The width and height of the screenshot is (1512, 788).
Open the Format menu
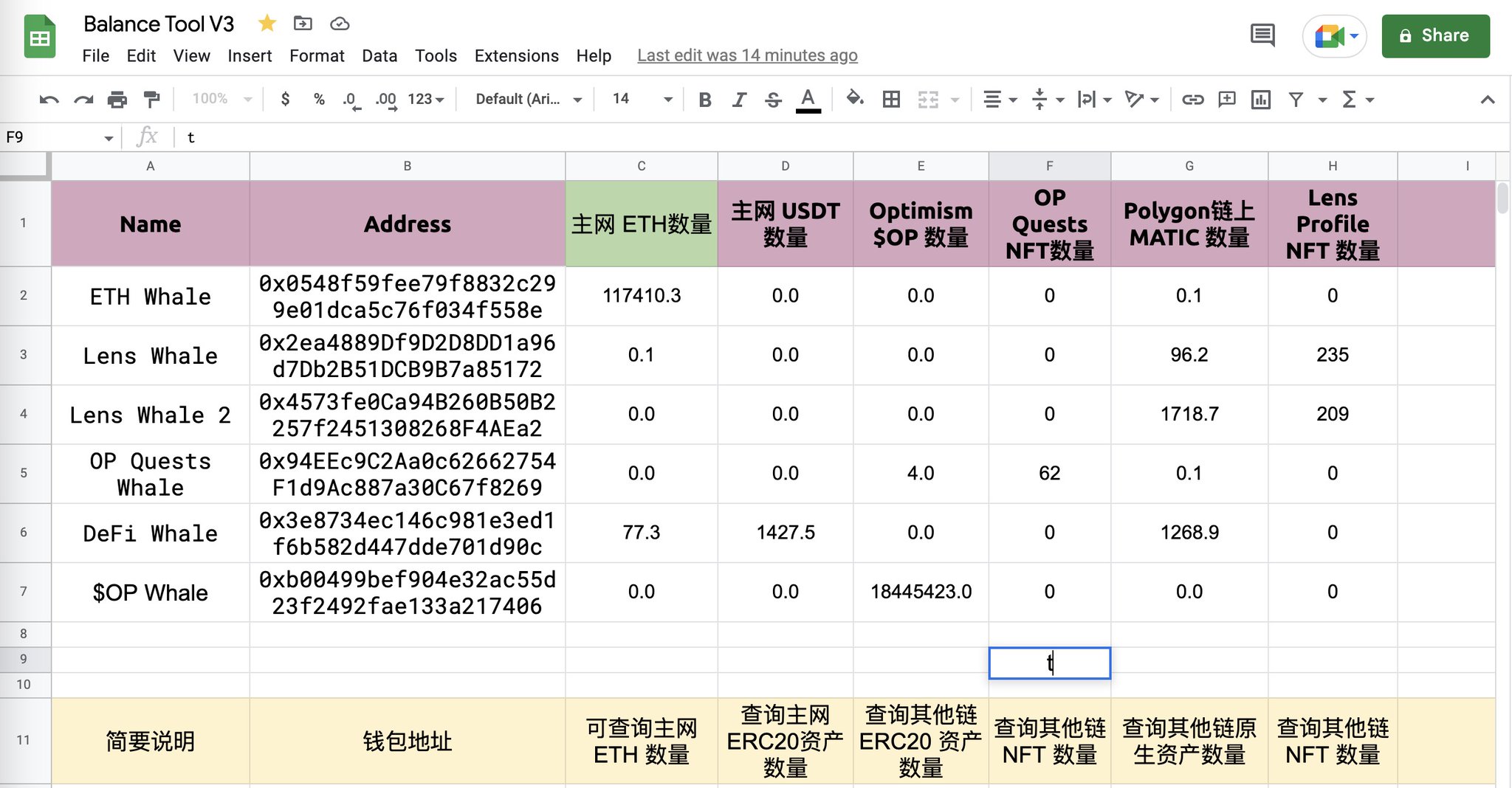317,56
